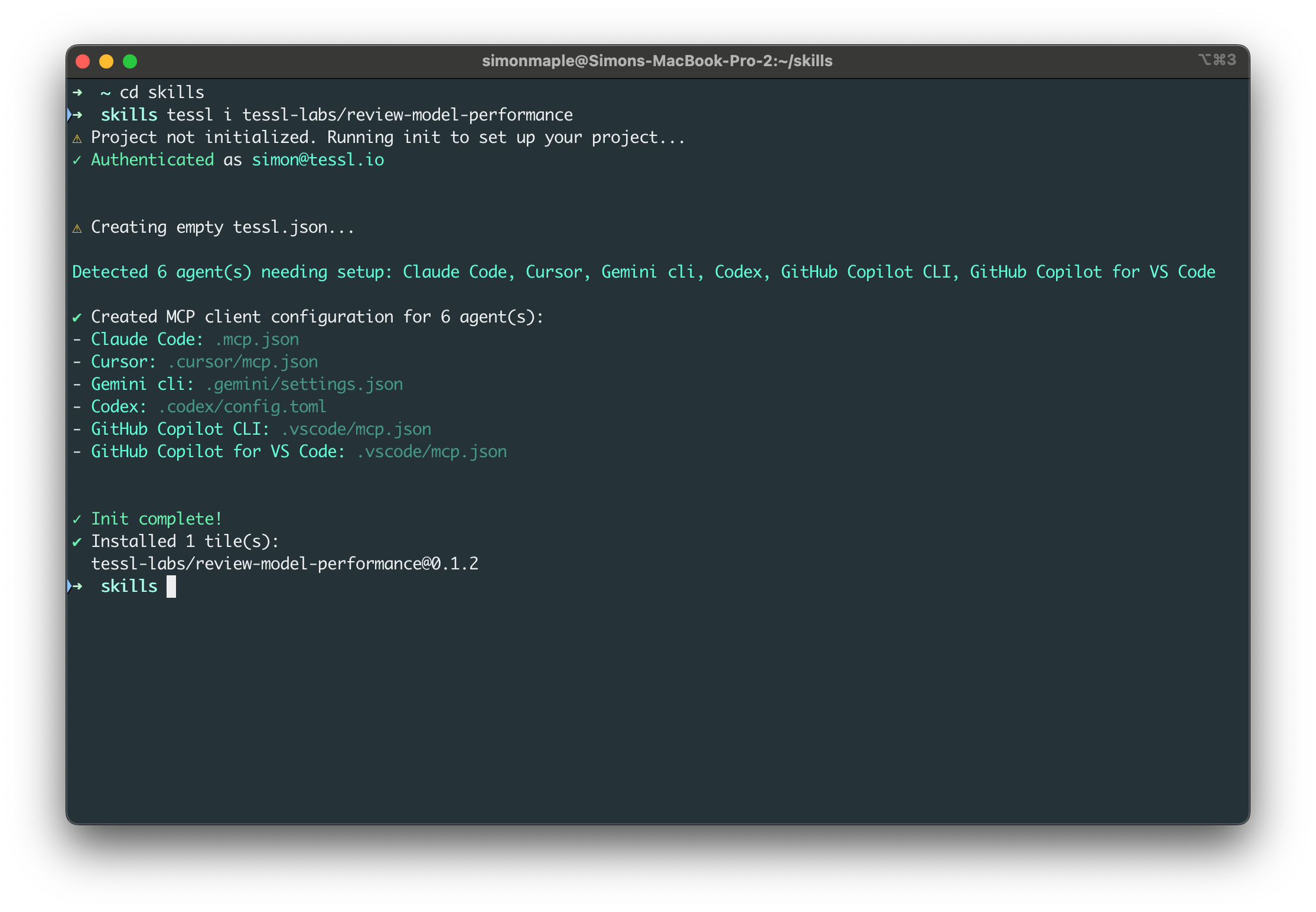The image size is (1316, 912).
Task: Click the green zoom window button
Action: click(130, 61)
